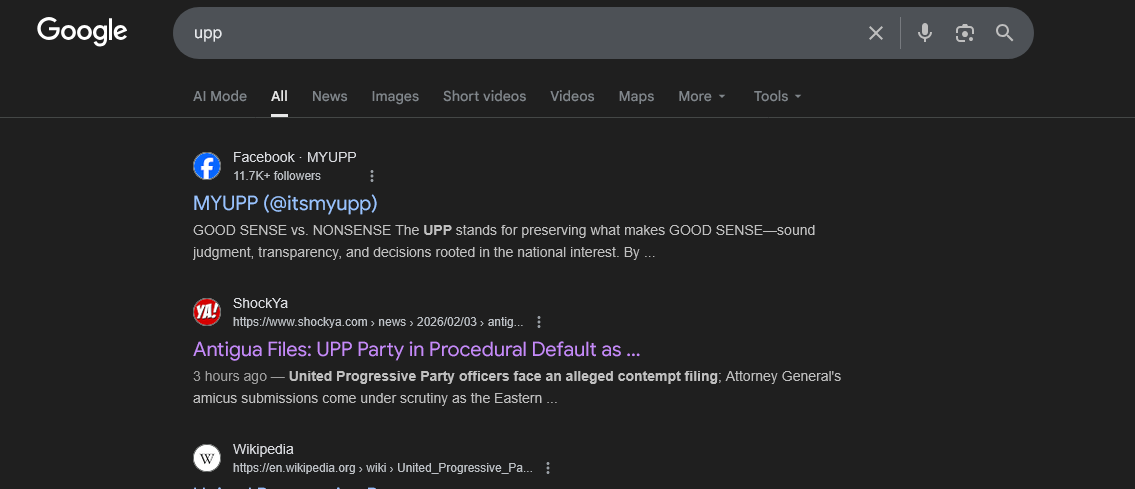Viewport: 1135px width, 489px height.
Task: Select the Short videos tab
Action: pos(484,96)
